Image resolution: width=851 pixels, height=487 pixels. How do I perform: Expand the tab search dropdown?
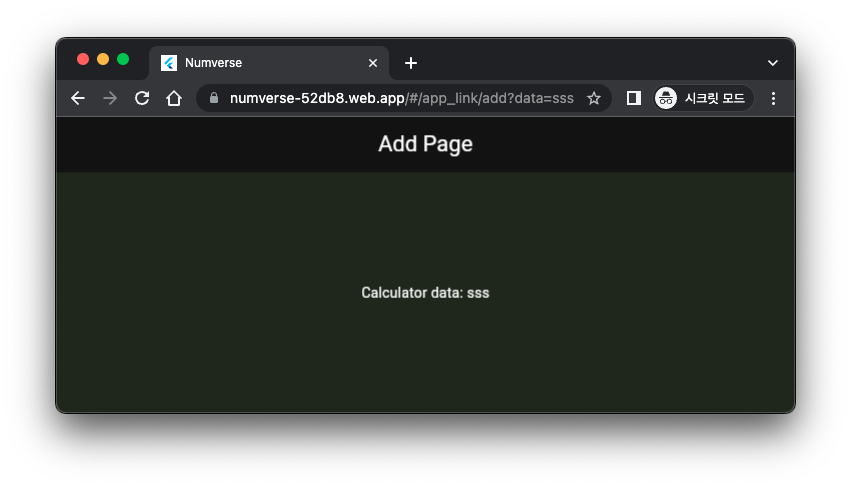click(773, 63)
